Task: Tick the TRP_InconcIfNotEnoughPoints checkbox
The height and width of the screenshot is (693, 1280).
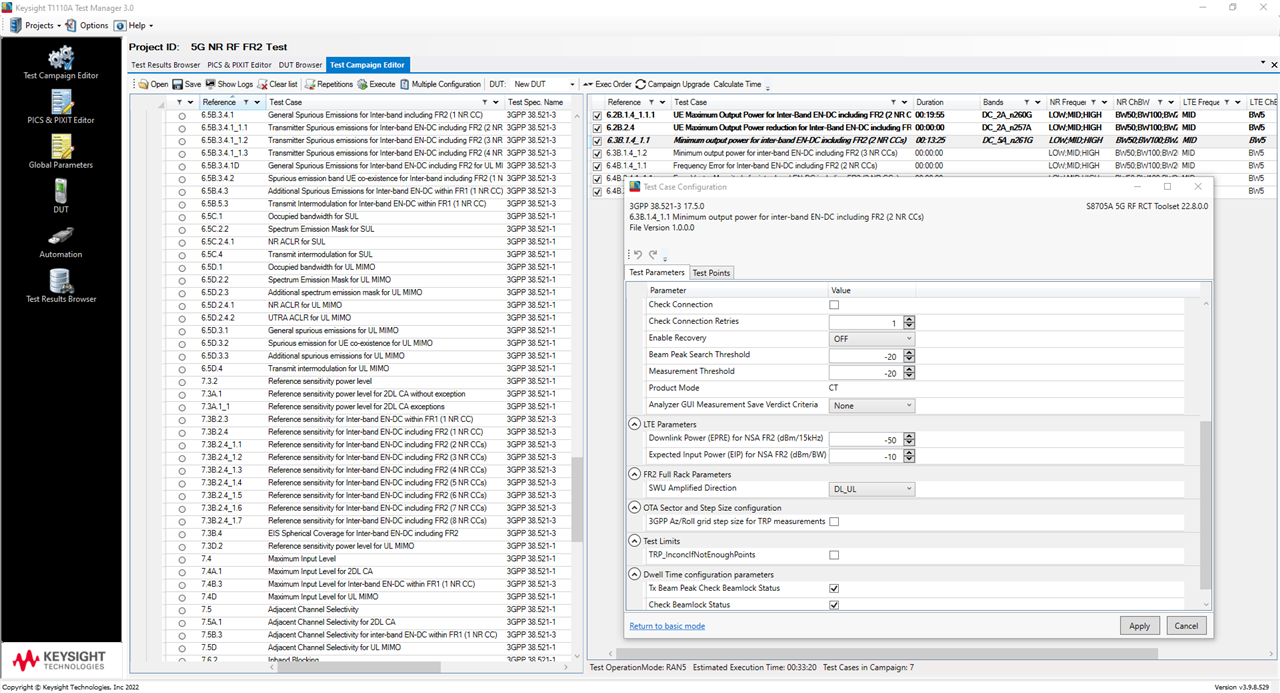Action: [x=834, y=555]
